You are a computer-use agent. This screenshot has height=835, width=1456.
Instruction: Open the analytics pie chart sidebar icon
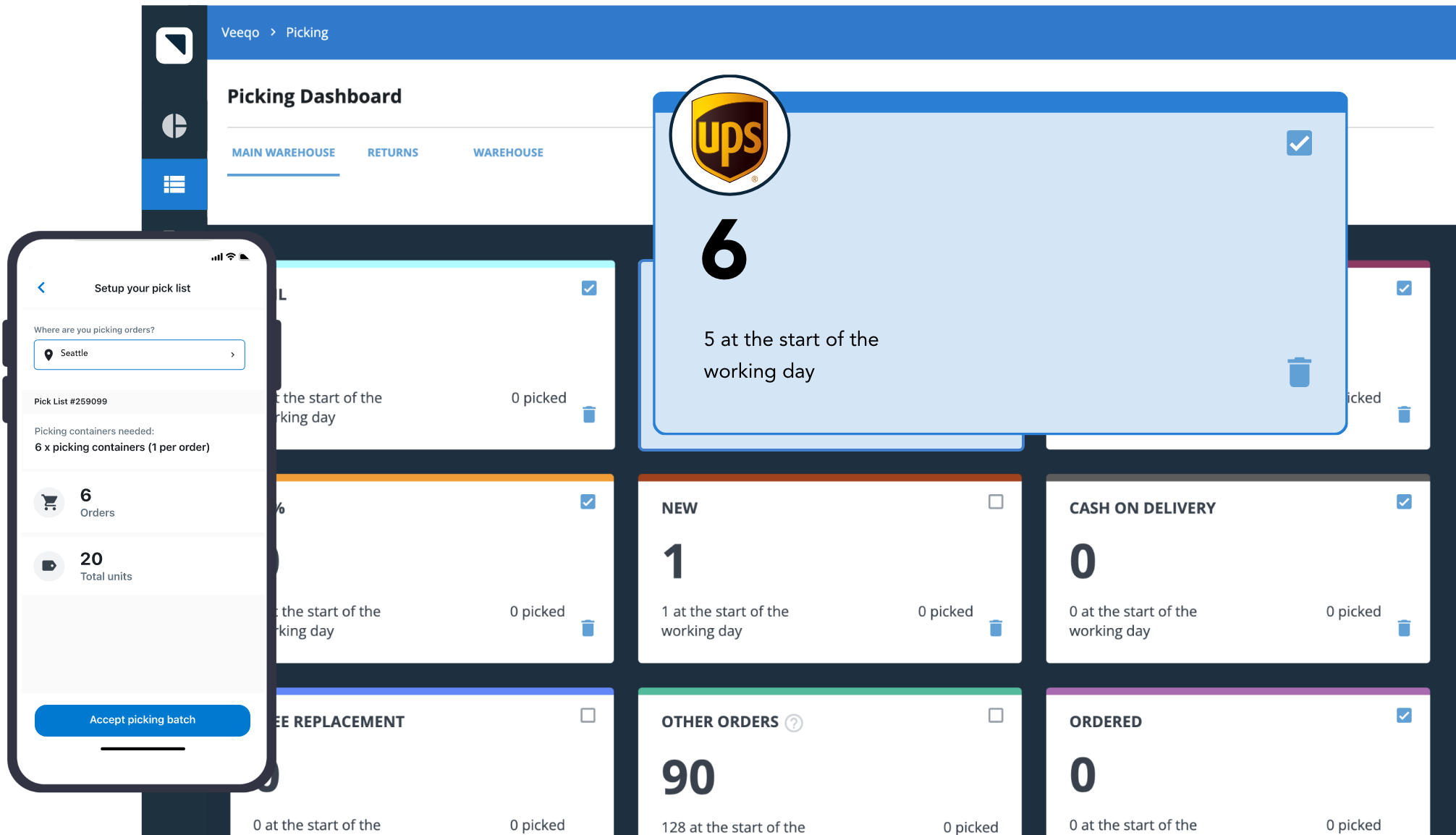(x=174, y=126)
